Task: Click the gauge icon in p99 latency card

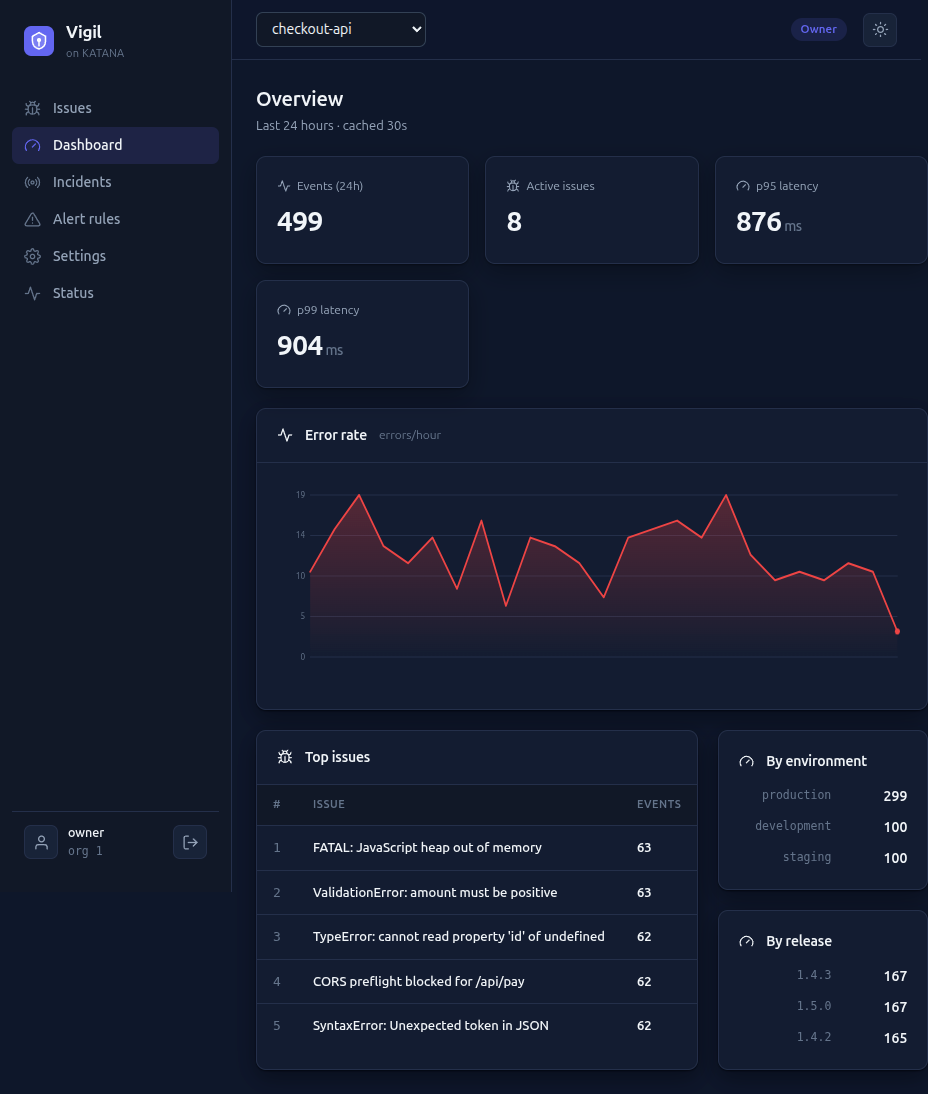Action: (x=284, y=310)
